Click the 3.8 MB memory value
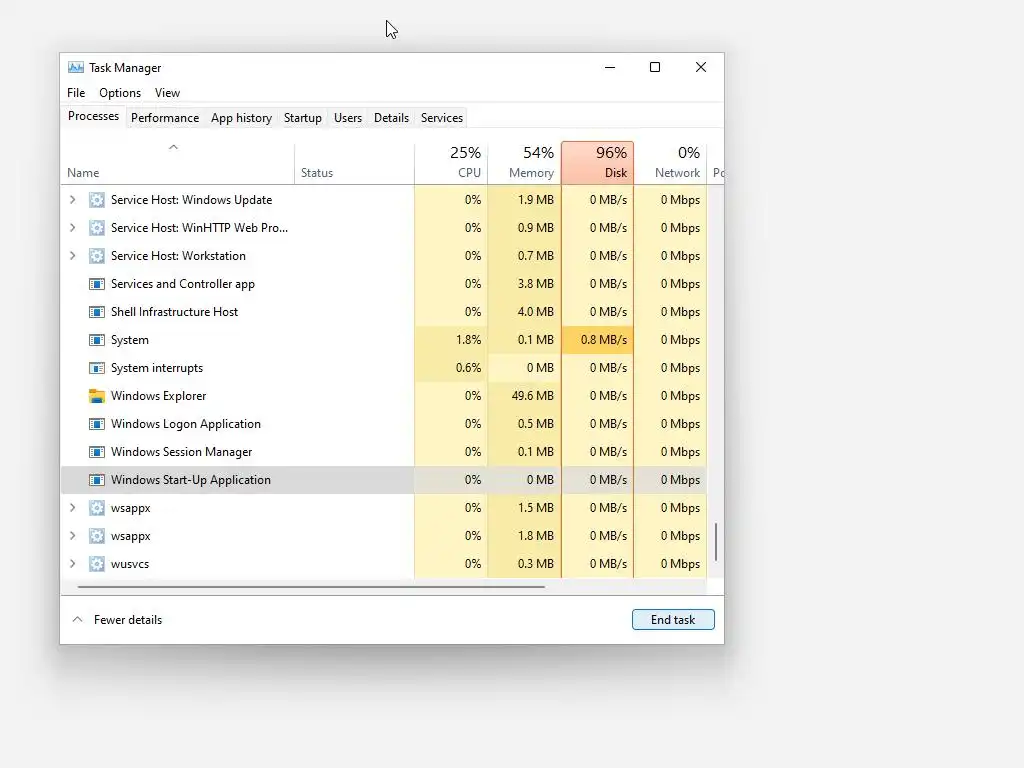1024x768 pixels. pos(536,284)
